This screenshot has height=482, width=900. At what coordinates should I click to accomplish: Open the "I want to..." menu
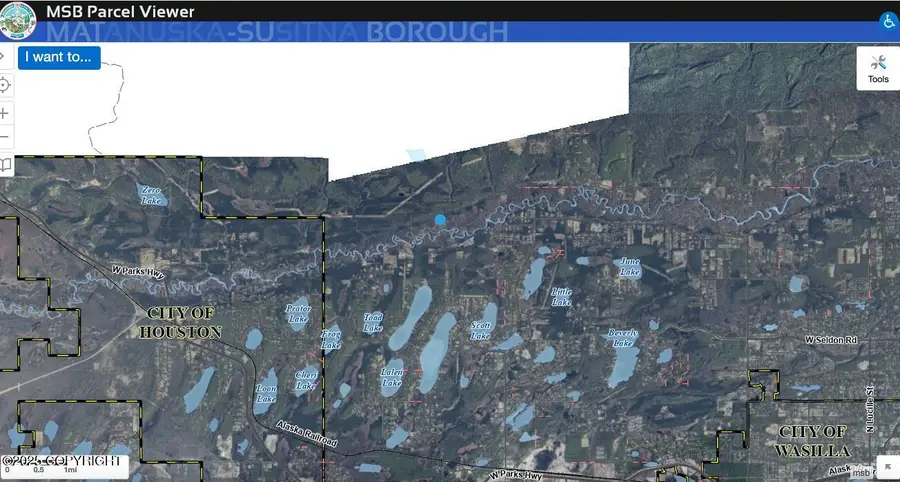[58, 57]
